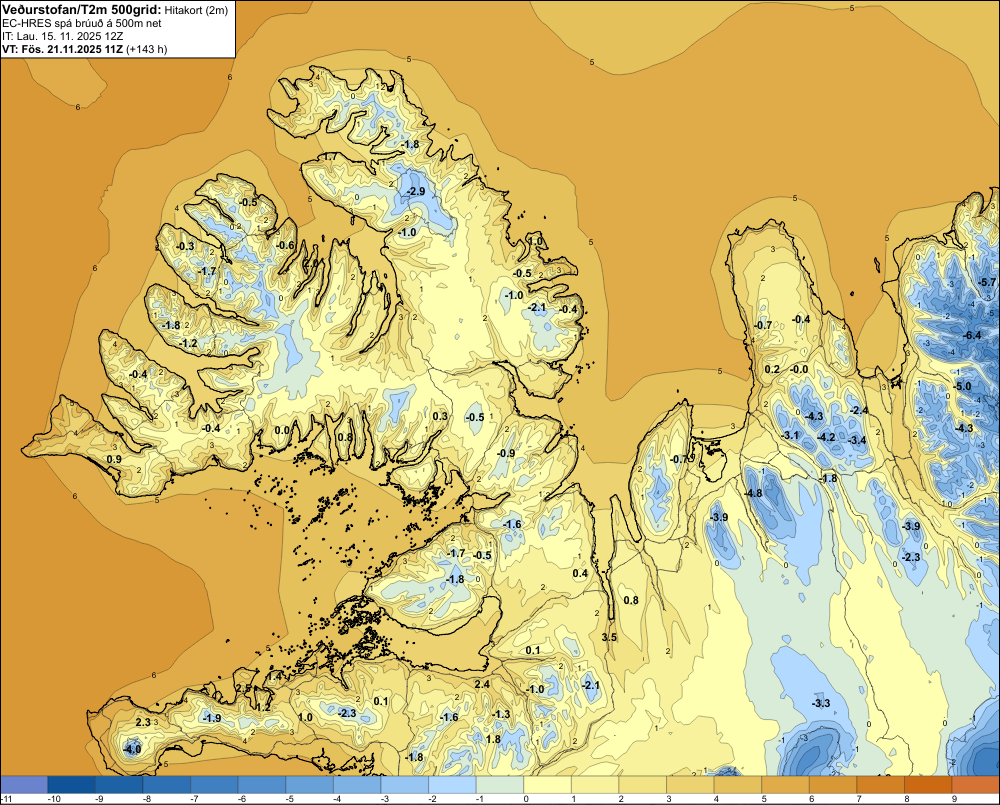
Task: Select the -3.4 temperature value
Action: click(x=857, y=441)
